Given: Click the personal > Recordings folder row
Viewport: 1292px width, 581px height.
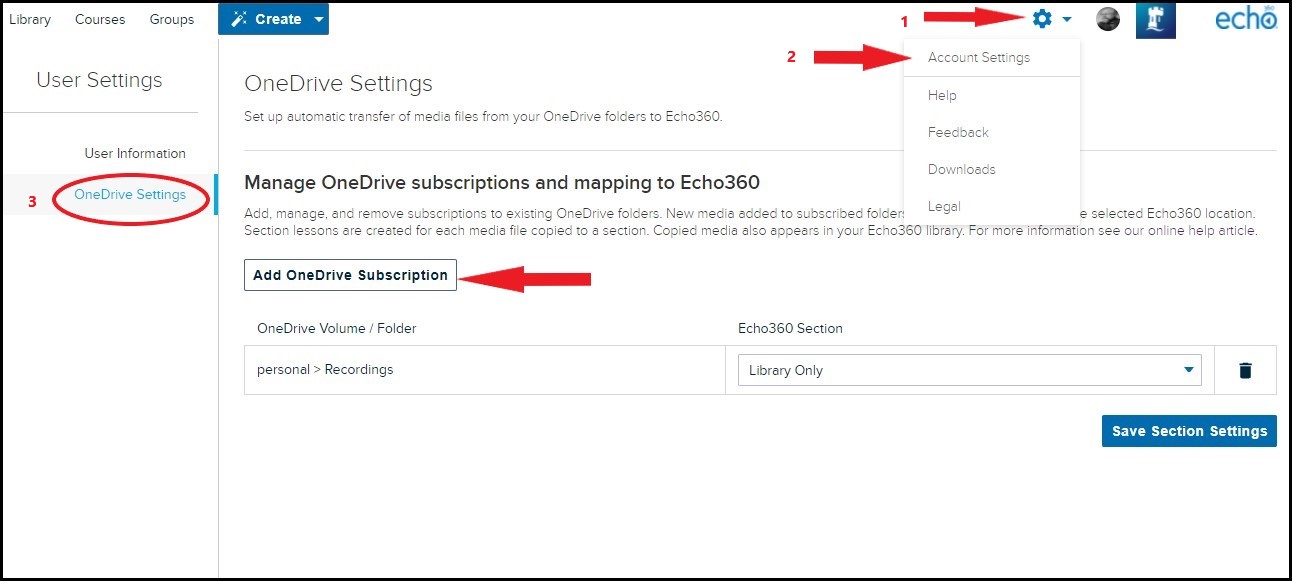Looking at the screenshot, I should pyautogui.click(x=484, y=370).
